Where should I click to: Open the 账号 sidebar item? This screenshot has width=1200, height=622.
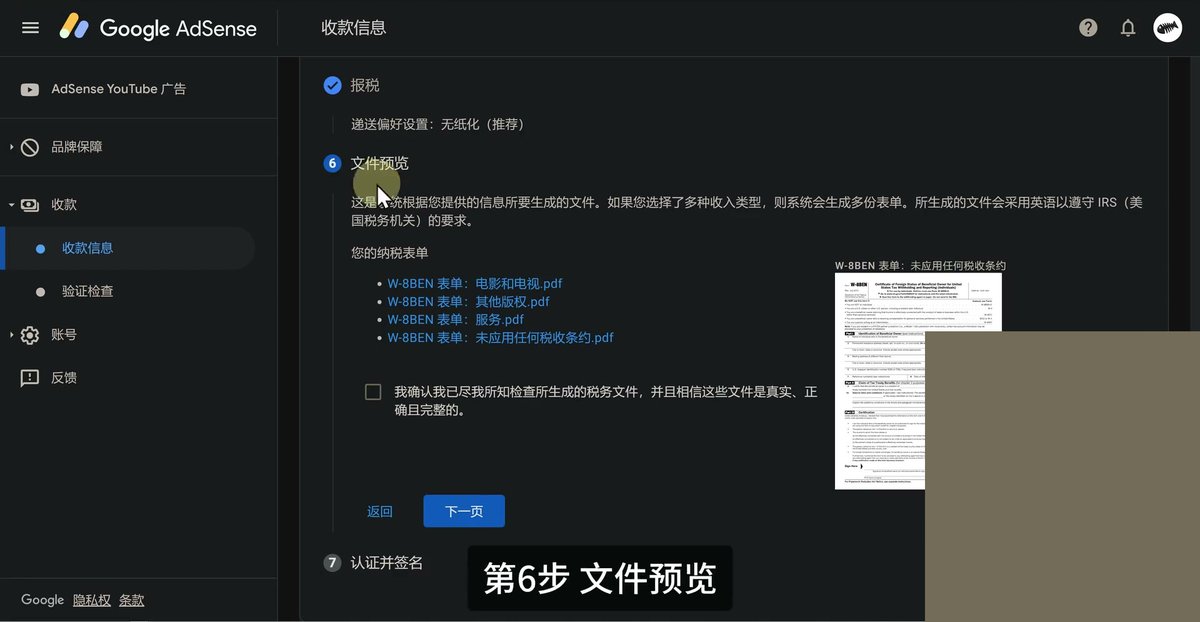64,335
